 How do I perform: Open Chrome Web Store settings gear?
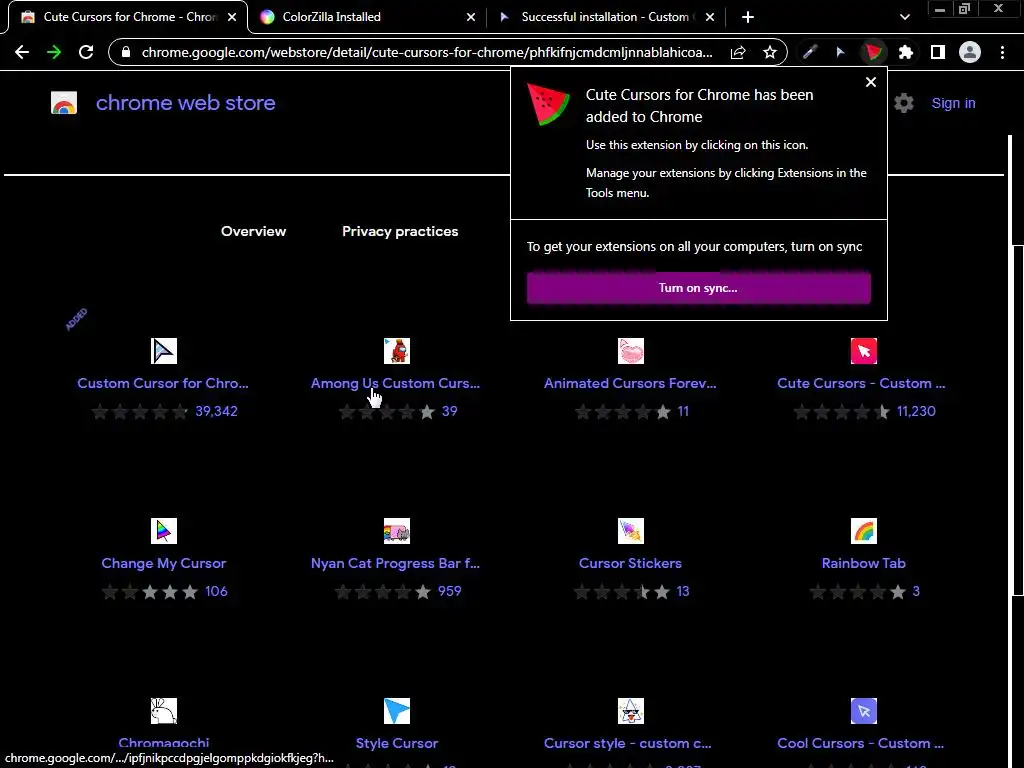coord(904,103)
